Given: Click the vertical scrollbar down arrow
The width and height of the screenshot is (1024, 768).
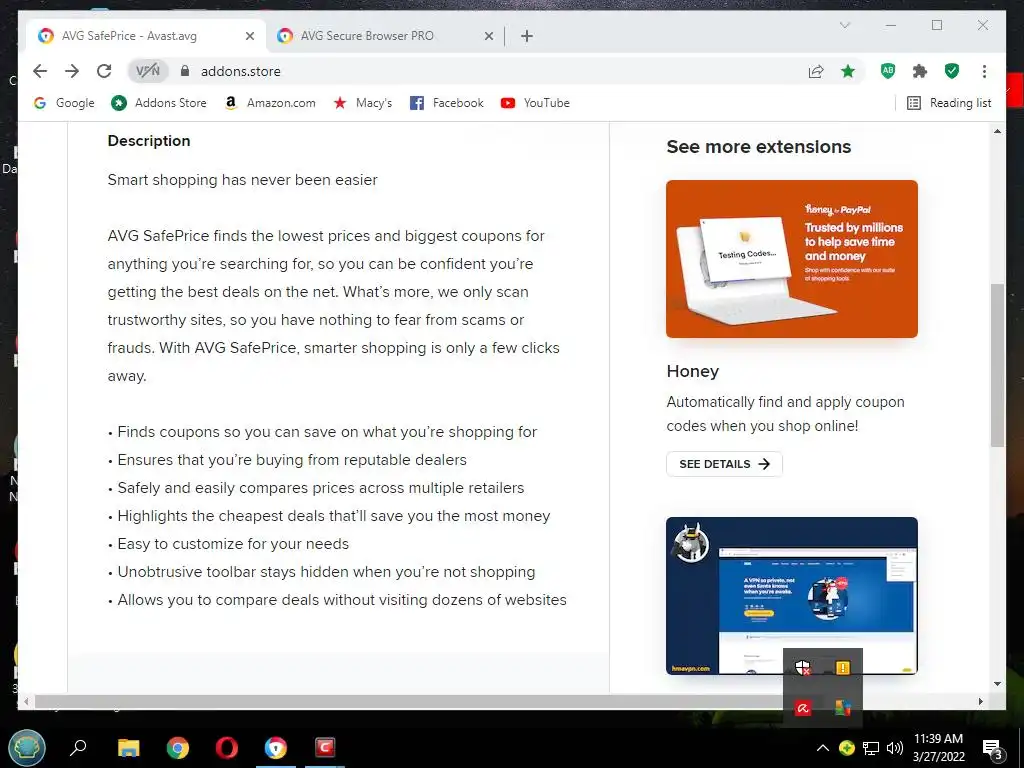Looking at the screenshot, I should (x=997, y=684).
